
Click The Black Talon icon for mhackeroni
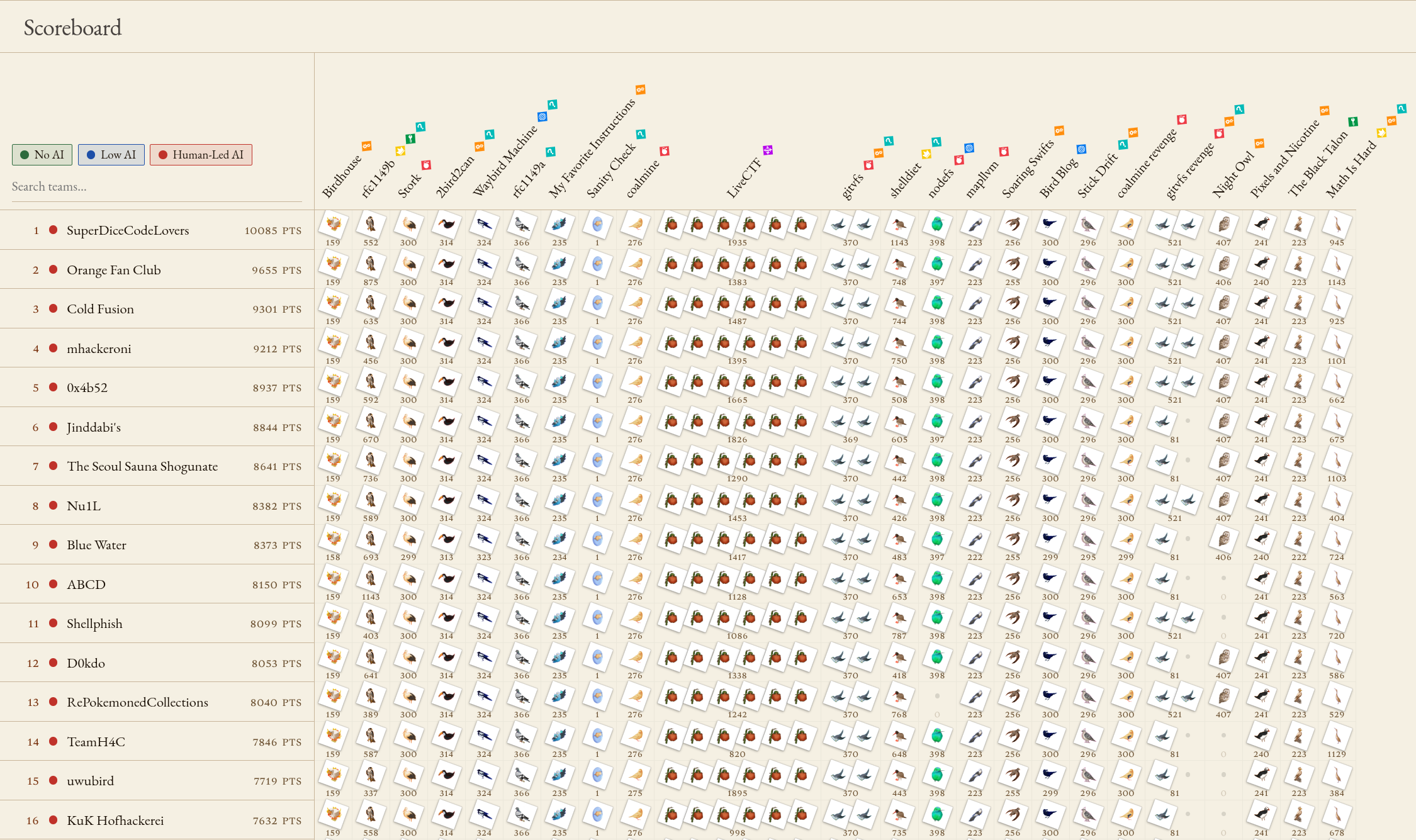click(x=1299, y=343)
